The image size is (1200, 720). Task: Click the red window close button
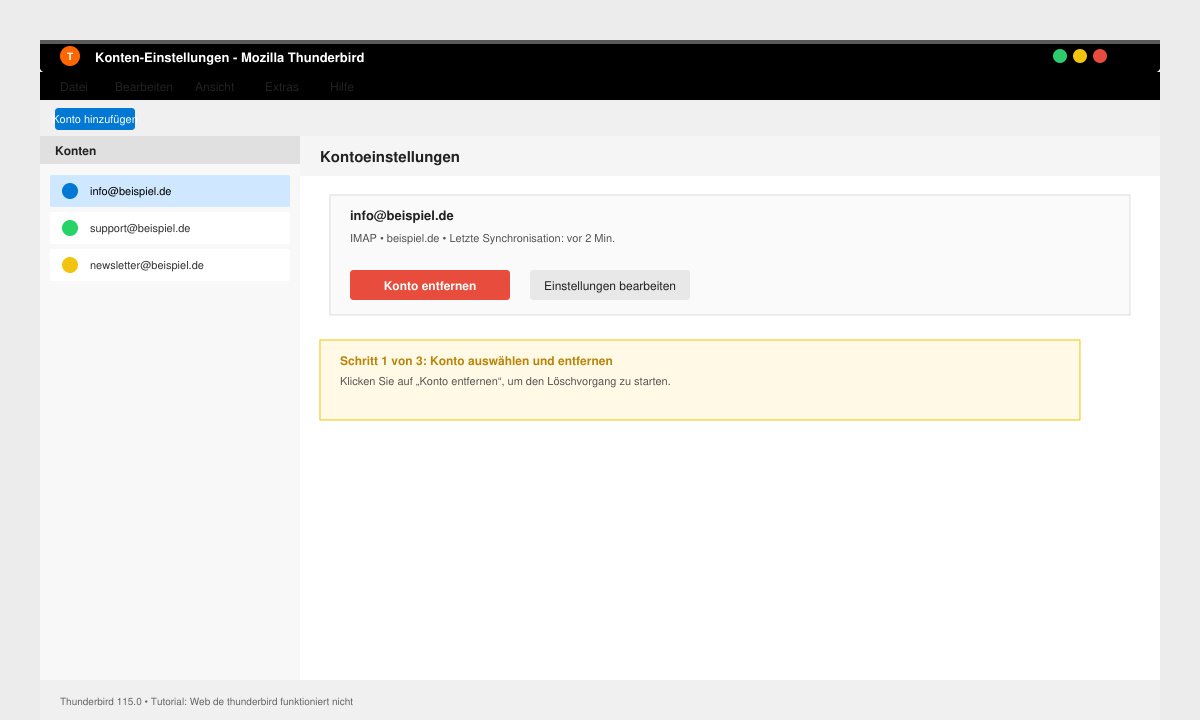(x=1100, y=56)
